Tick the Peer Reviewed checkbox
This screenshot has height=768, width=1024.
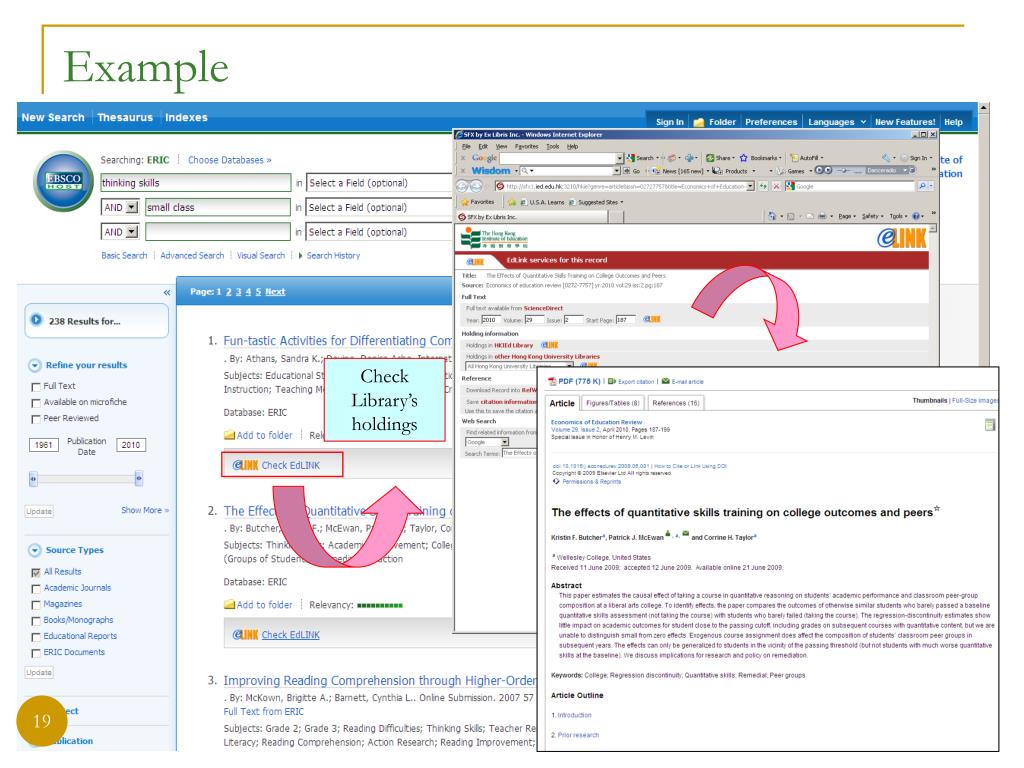point(36,419)
